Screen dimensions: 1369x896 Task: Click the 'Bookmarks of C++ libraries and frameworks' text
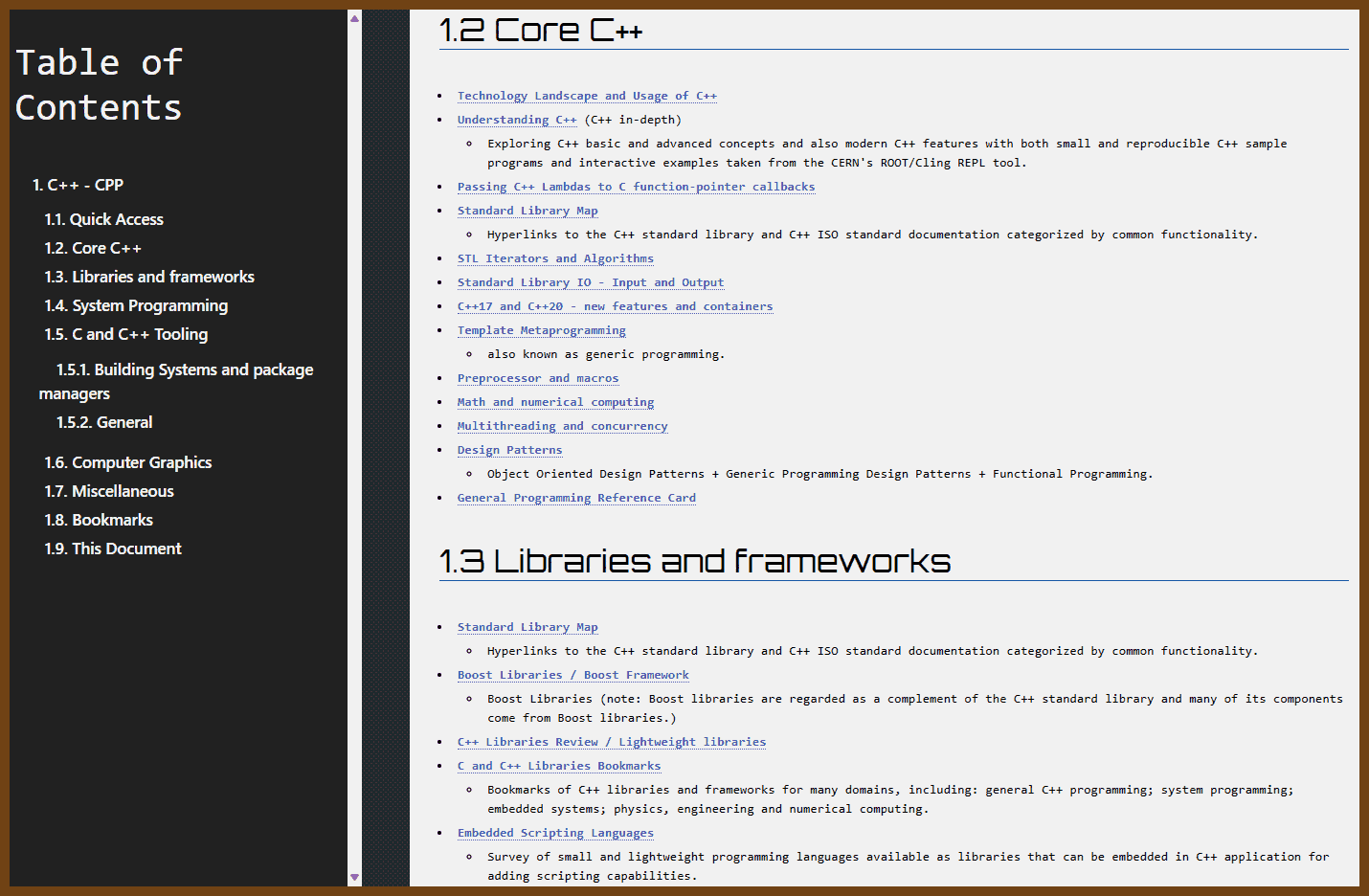890,799
